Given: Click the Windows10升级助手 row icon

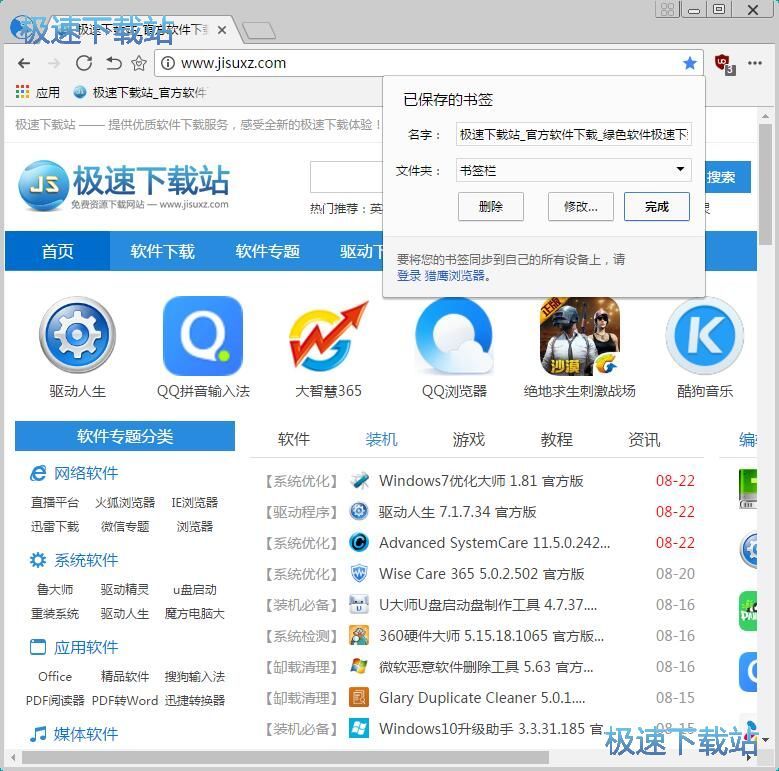Looking at the screenshot, I should pos(359,728).
